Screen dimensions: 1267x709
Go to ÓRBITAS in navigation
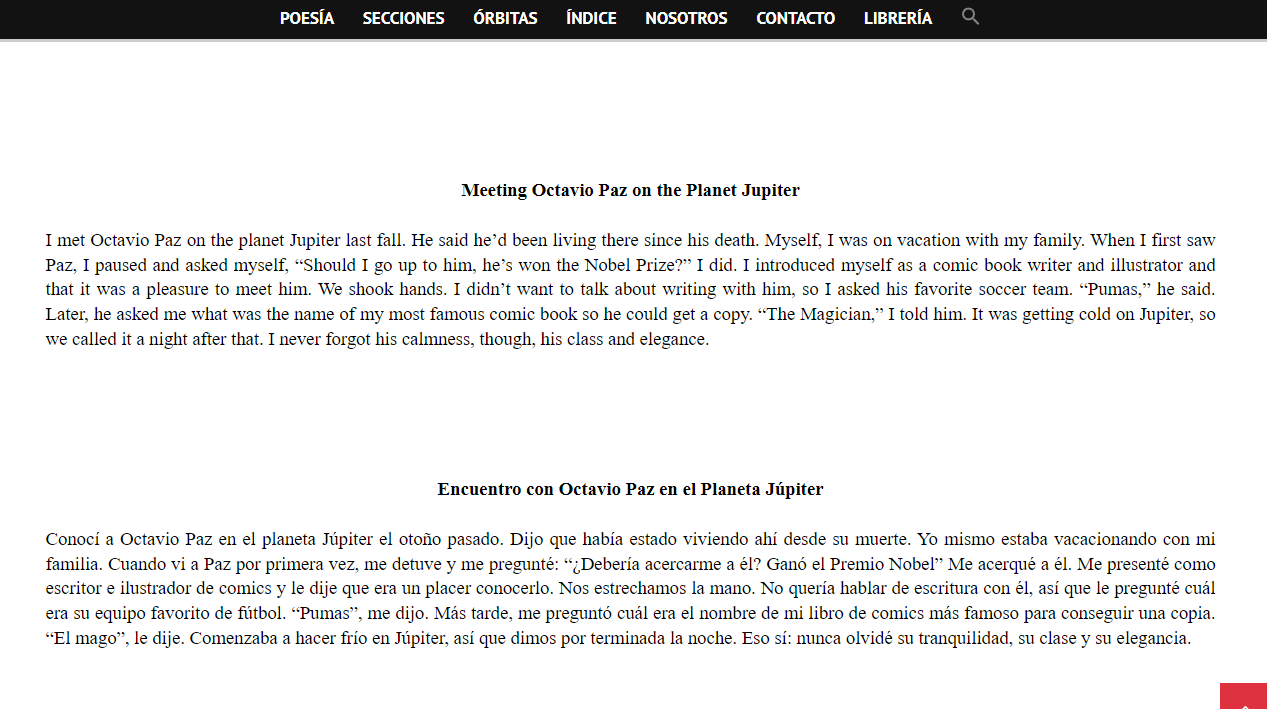click(505, 18)
